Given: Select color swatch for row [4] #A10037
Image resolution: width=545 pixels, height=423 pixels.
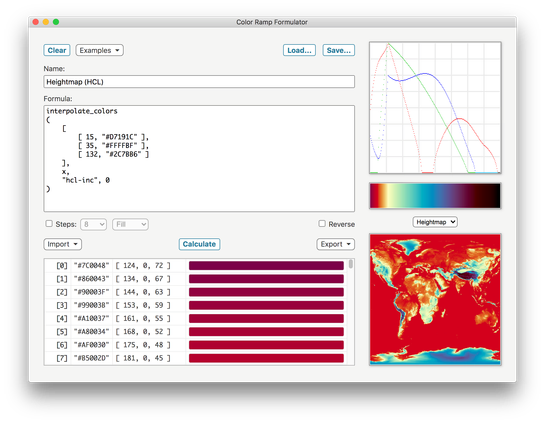Looking at the screenshot, I should [266, 318].
